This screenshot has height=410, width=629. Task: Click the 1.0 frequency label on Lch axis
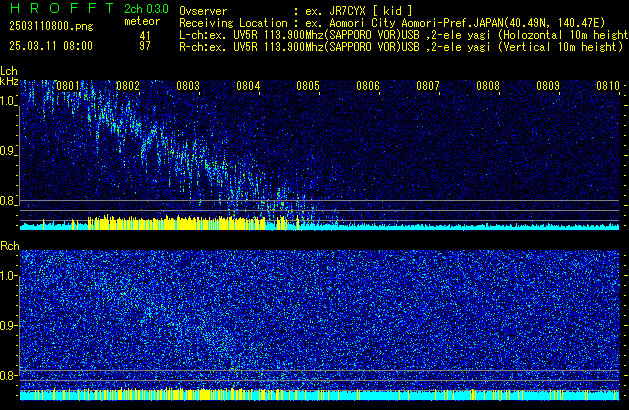[7, 101]
